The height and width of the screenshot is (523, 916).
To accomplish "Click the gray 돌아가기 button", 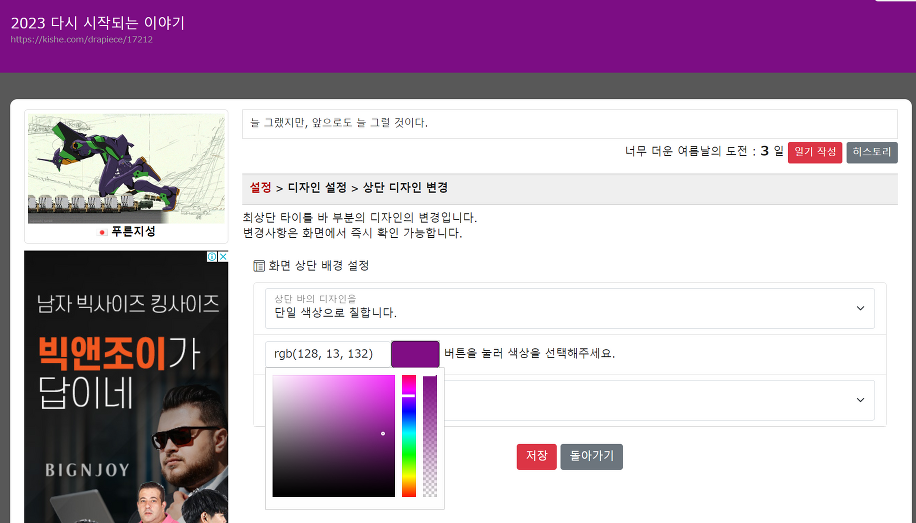I will (591, 456).
